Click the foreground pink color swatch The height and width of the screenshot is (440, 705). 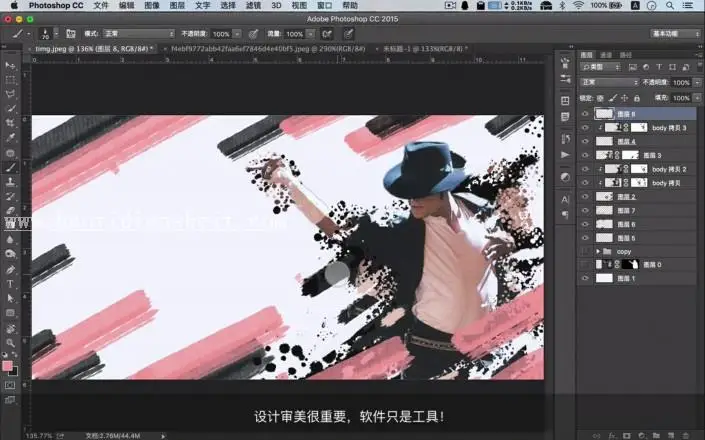pyautogui.click(x=7, y=366)
